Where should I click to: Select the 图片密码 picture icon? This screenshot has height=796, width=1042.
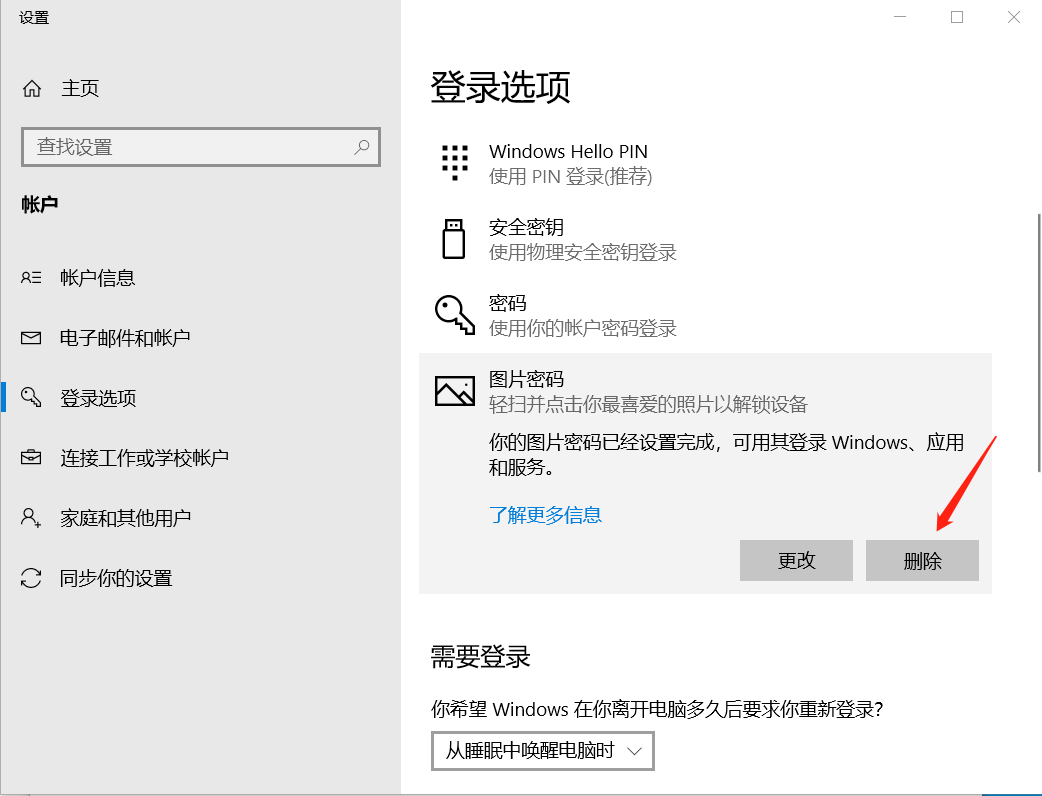454,390
